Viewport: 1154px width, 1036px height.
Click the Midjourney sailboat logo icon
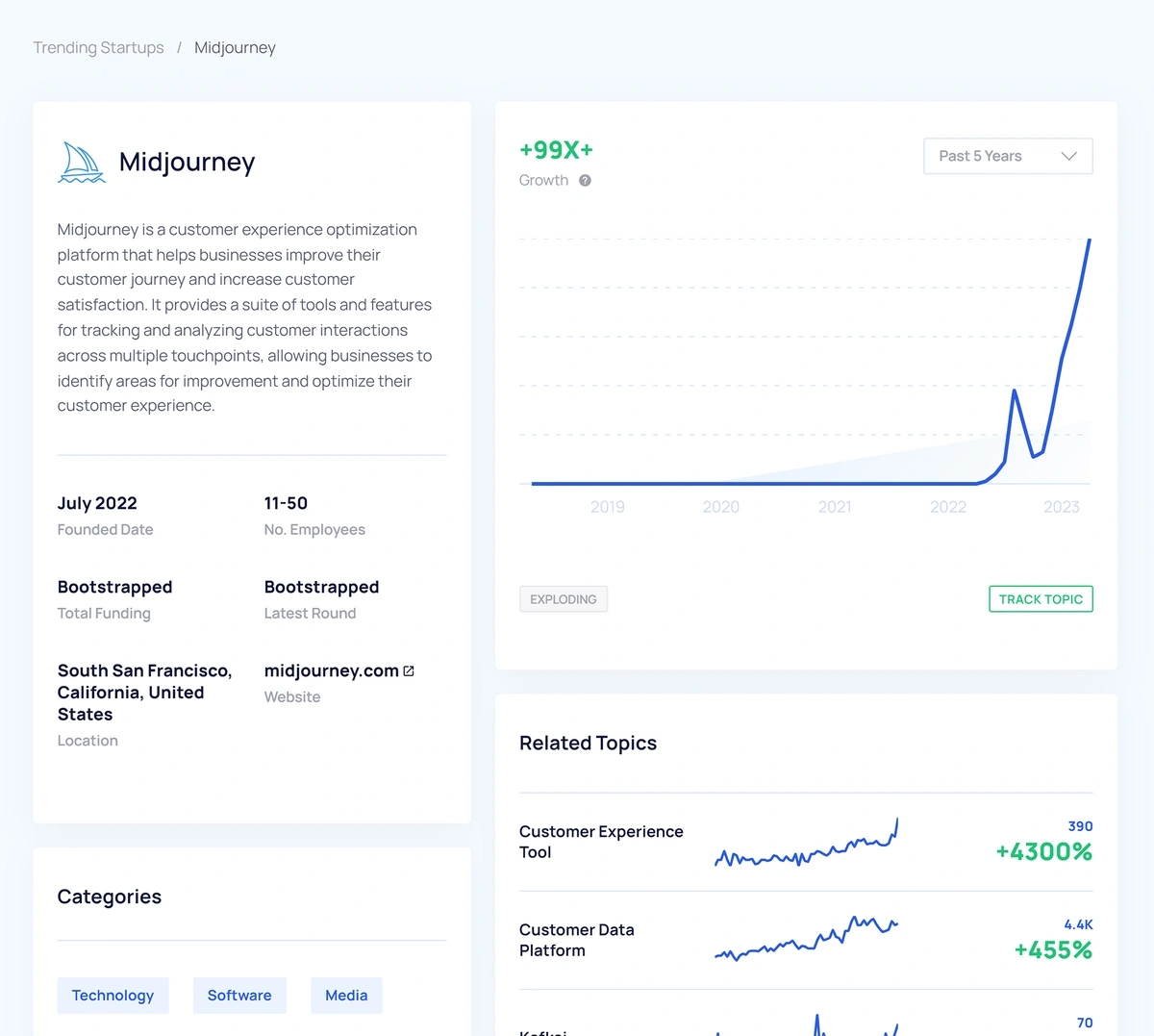point(81,162)
